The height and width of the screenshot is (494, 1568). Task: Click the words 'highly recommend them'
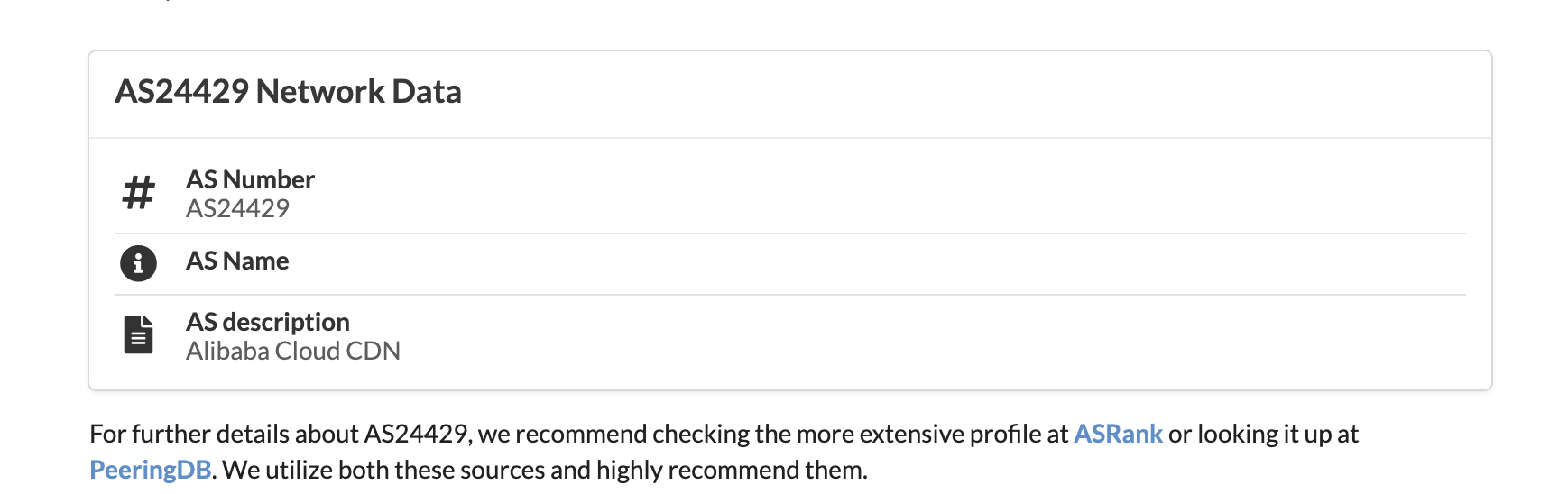pyautogui.click(x=730, y=470)
